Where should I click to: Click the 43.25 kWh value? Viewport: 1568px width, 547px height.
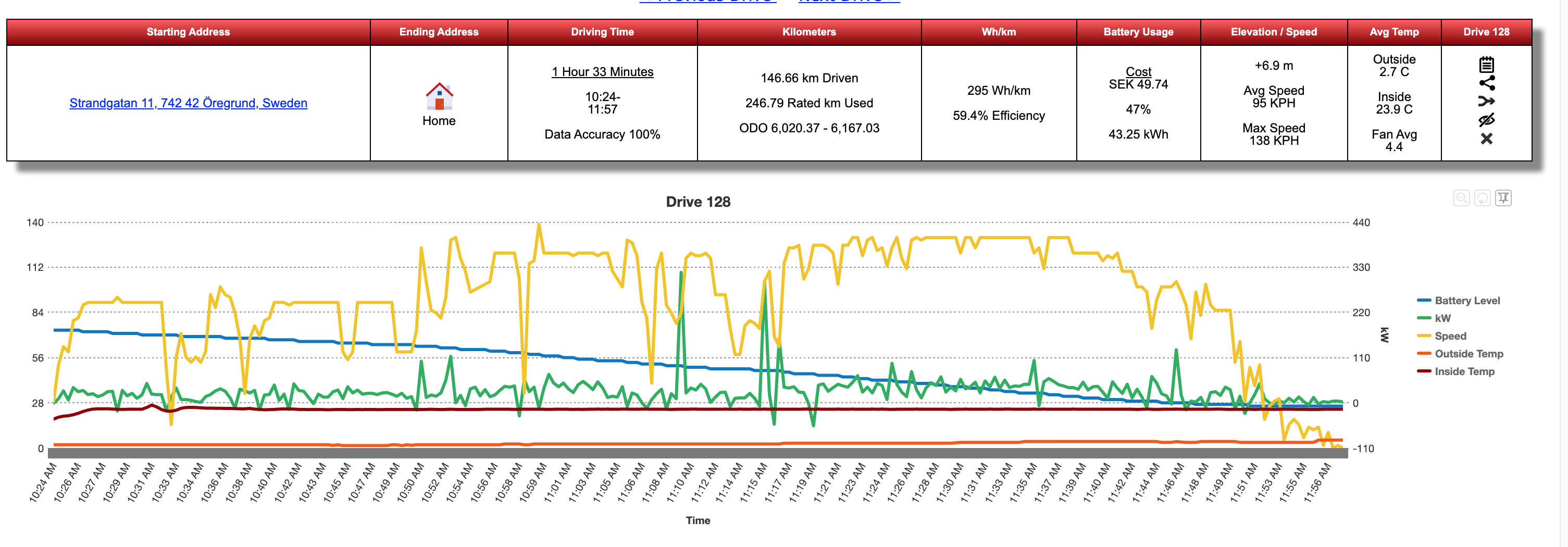pos(1138,134)
